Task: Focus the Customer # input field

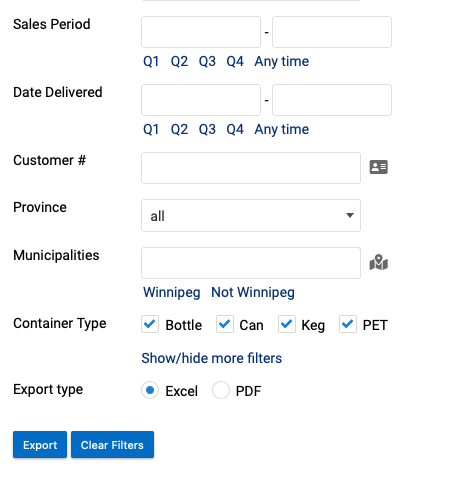Action: [x=251, y=168]
